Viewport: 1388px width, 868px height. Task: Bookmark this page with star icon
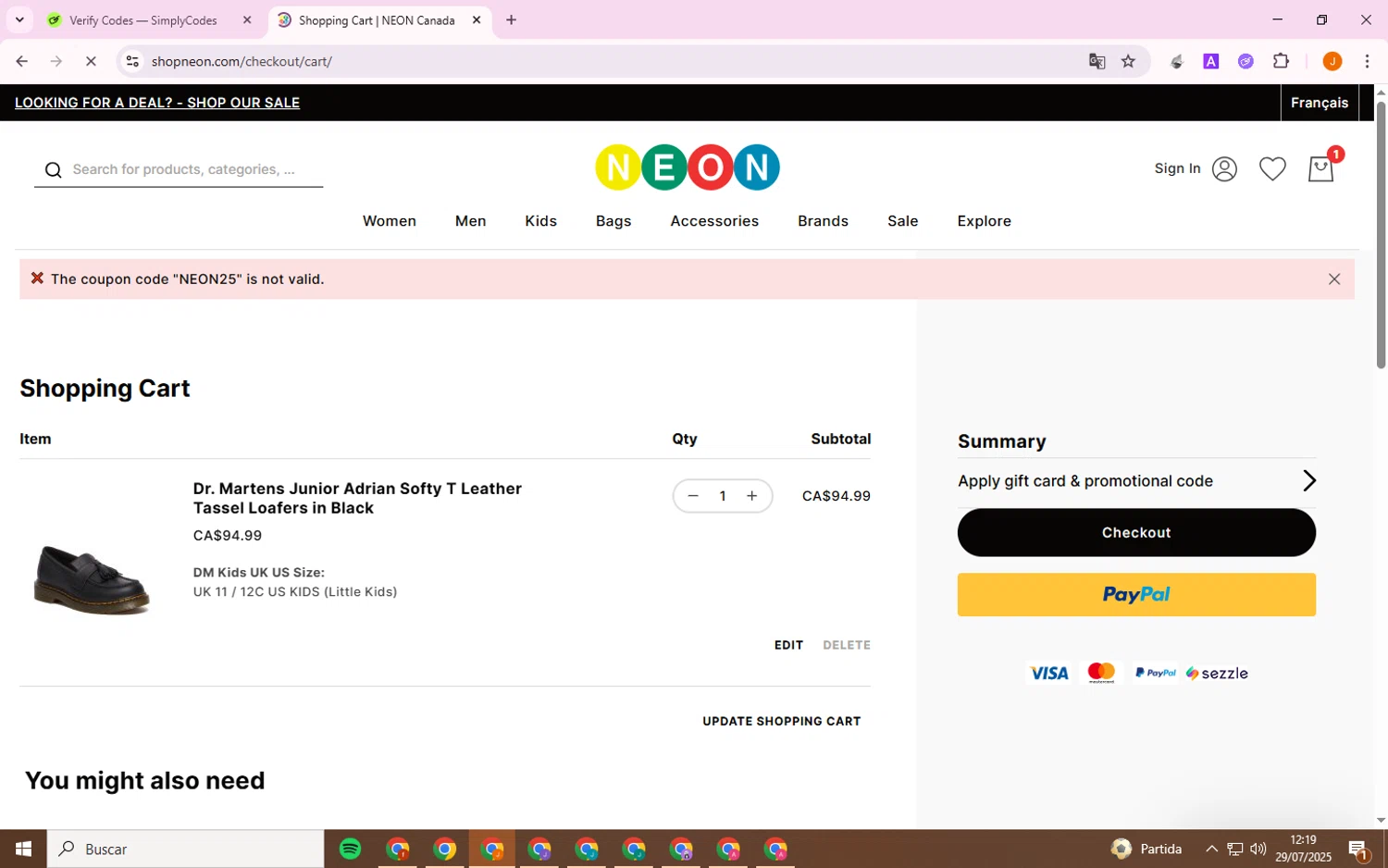[1128, 61]
